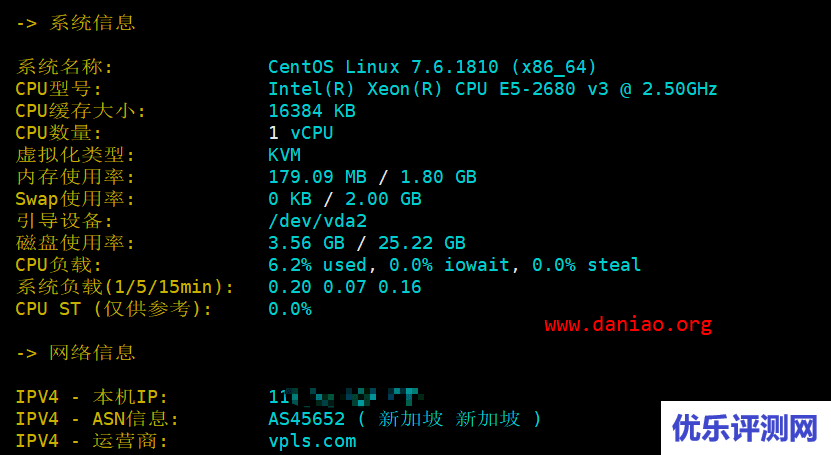Screen dimensions: 831x455
Task: Click the /dev/vda2 boot device path
Action: pos(317,221)
